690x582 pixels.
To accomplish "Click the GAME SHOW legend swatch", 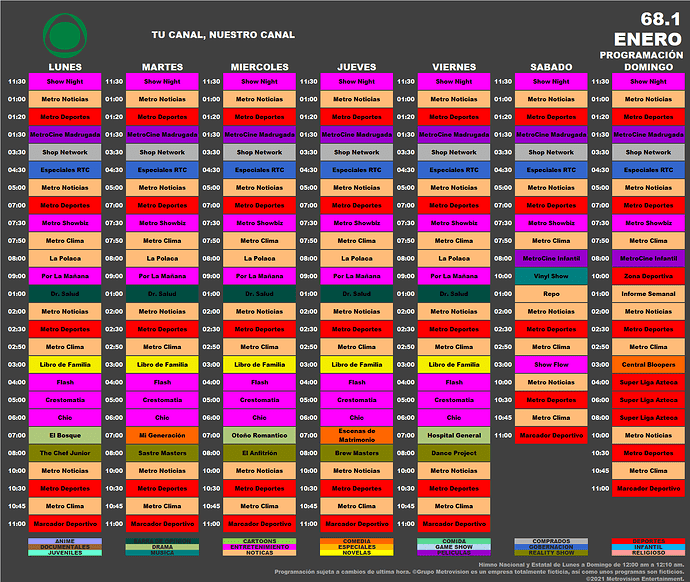I will pyautogui.click(x=454, y=547).
